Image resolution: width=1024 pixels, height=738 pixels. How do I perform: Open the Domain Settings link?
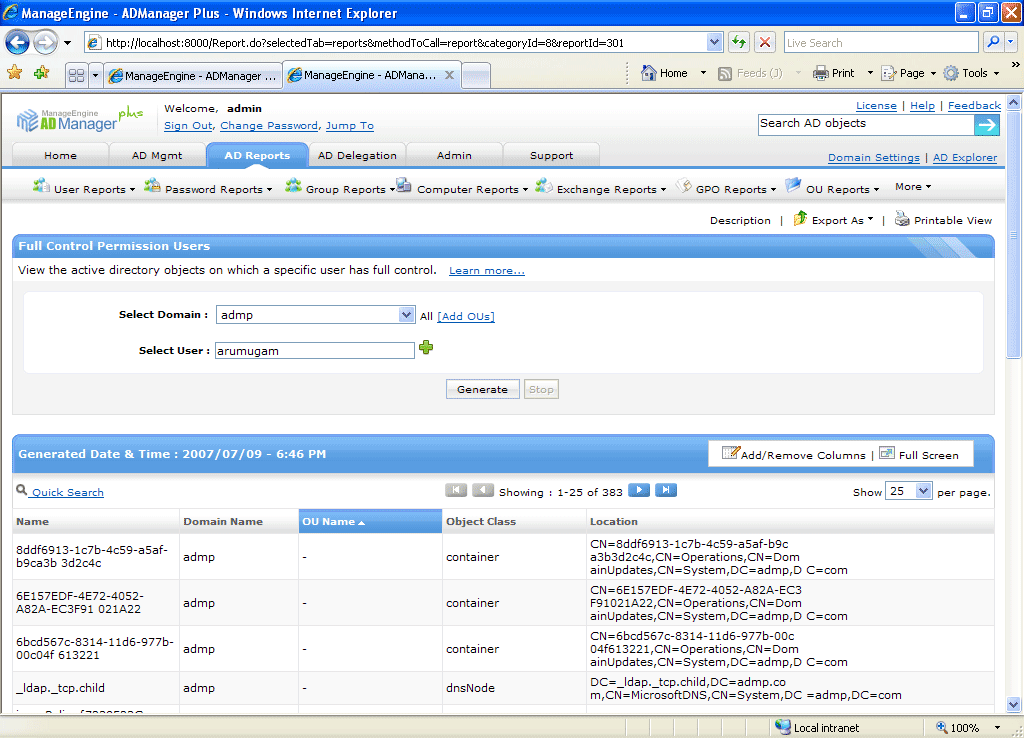click(x=874, y=157)
